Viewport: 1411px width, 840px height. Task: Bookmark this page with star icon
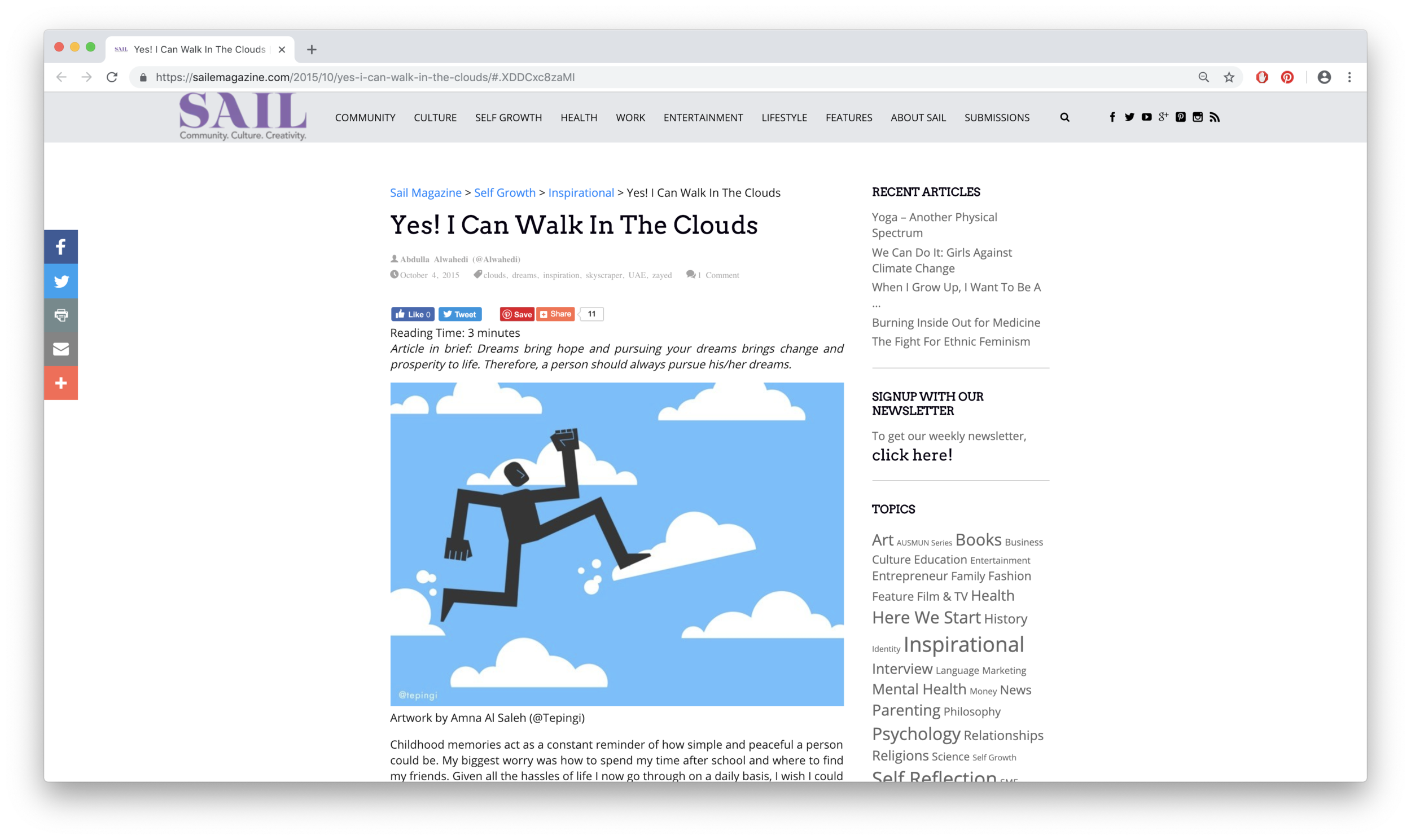coord(1229,77)
